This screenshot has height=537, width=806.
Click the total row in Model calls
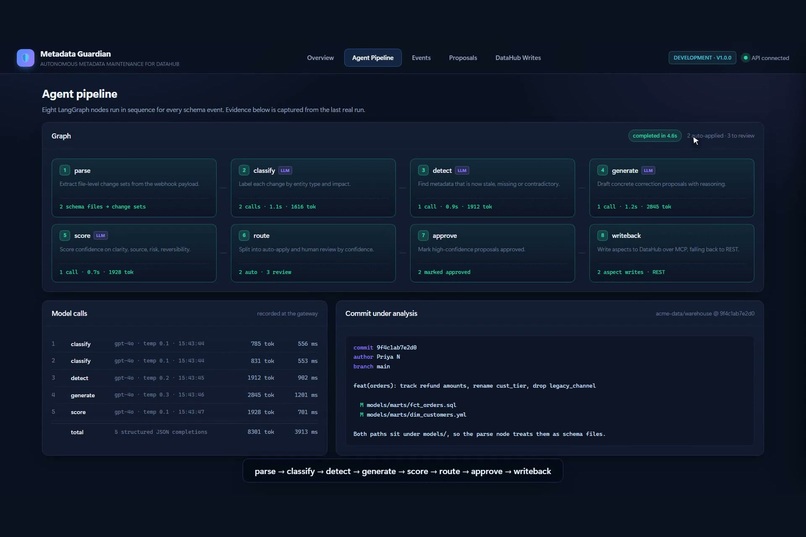click(x=185, y=432)
